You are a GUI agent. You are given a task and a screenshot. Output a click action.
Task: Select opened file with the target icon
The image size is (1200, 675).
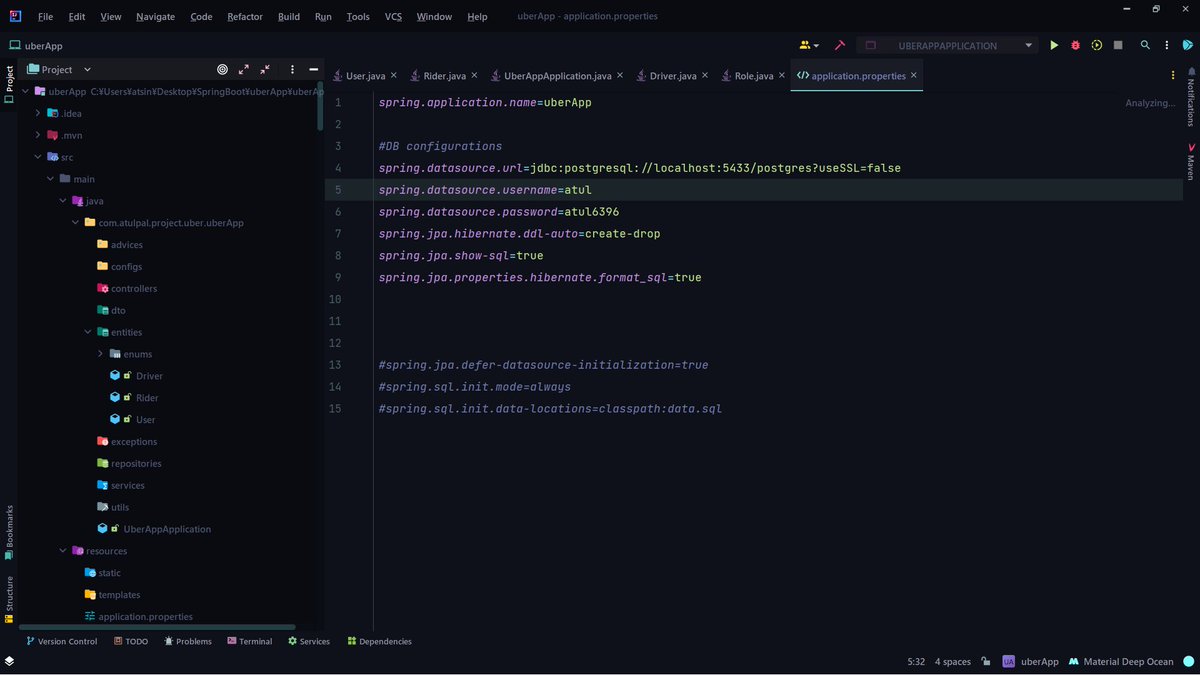point(222,69)
